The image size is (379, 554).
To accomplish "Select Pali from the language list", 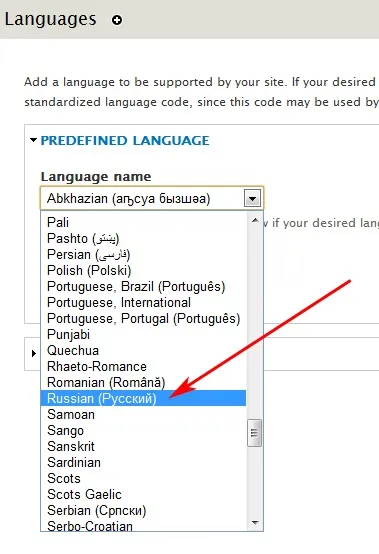I will (x=143, y=223).
